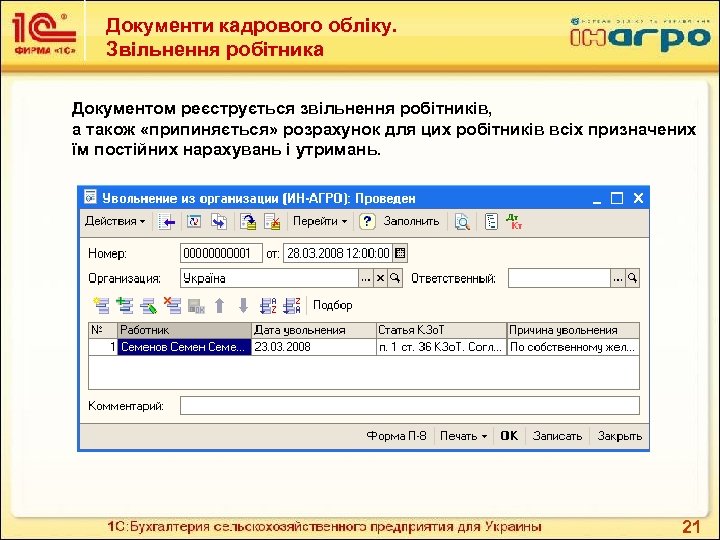This screenshot has height=540, width=720.
Task: Click the Работник column header
Action: tap(184, 330)
